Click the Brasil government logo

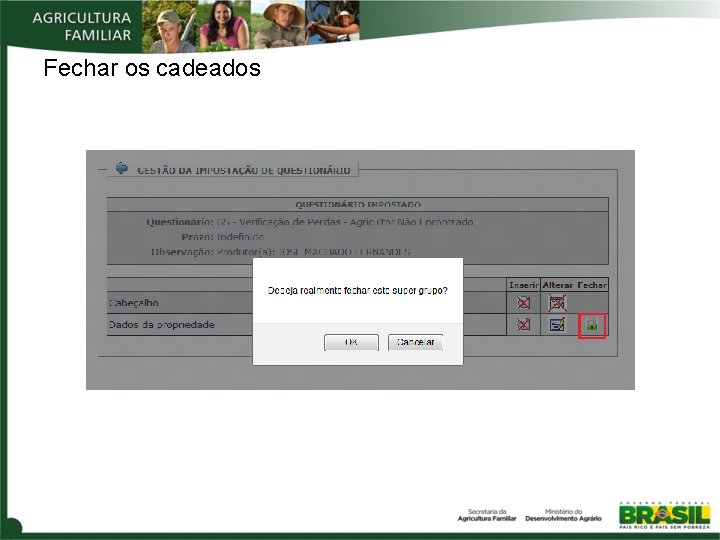coord(664,516)
